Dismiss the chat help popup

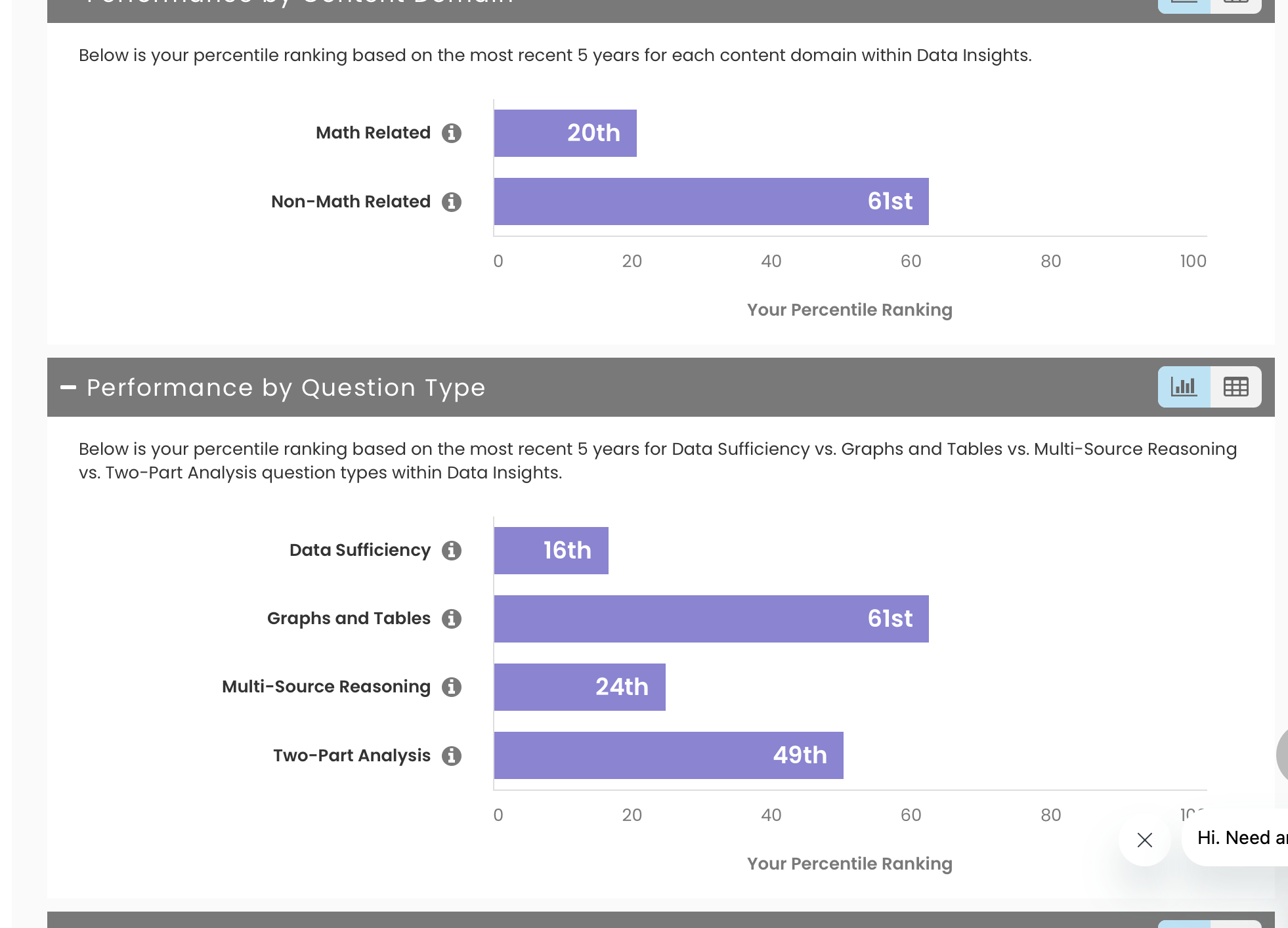pyautogui.click(x=1145, y=840)
